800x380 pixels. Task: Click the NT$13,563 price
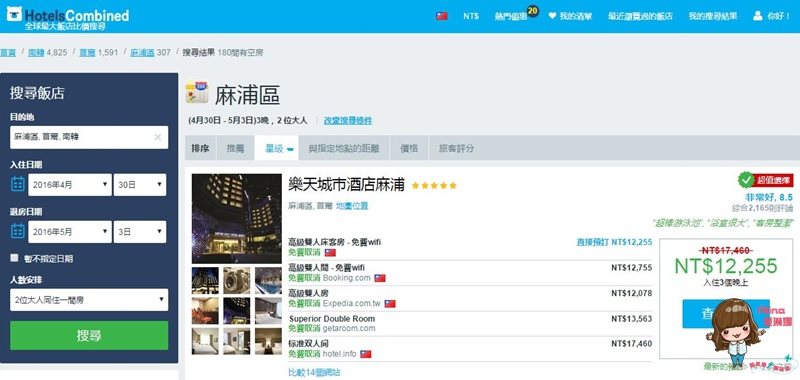(632, 319)
